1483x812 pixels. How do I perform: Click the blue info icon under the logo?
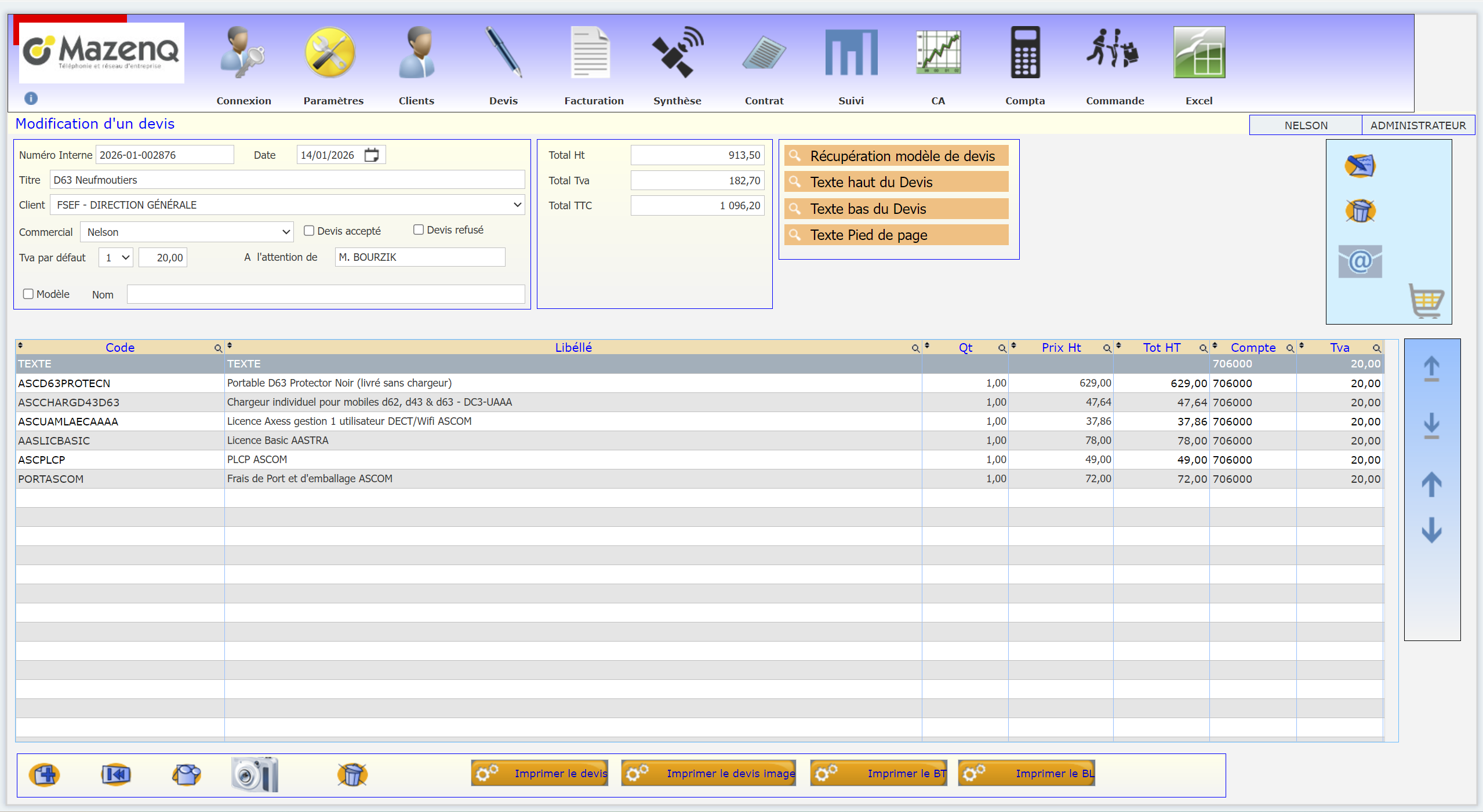pos(31,99)
